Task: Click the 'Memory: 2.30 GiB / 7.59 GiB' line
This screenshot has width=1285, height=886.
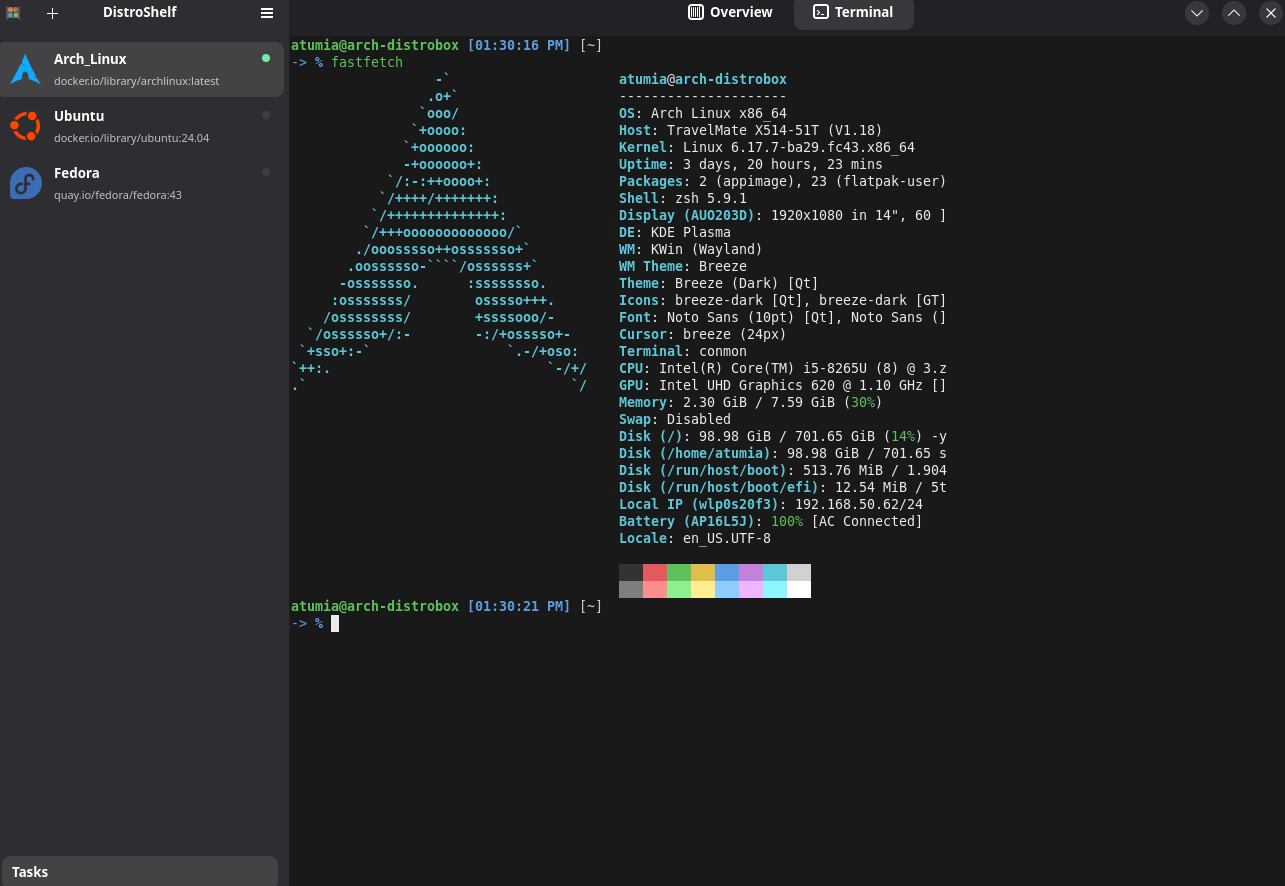Action: click(x=751, y=402)
